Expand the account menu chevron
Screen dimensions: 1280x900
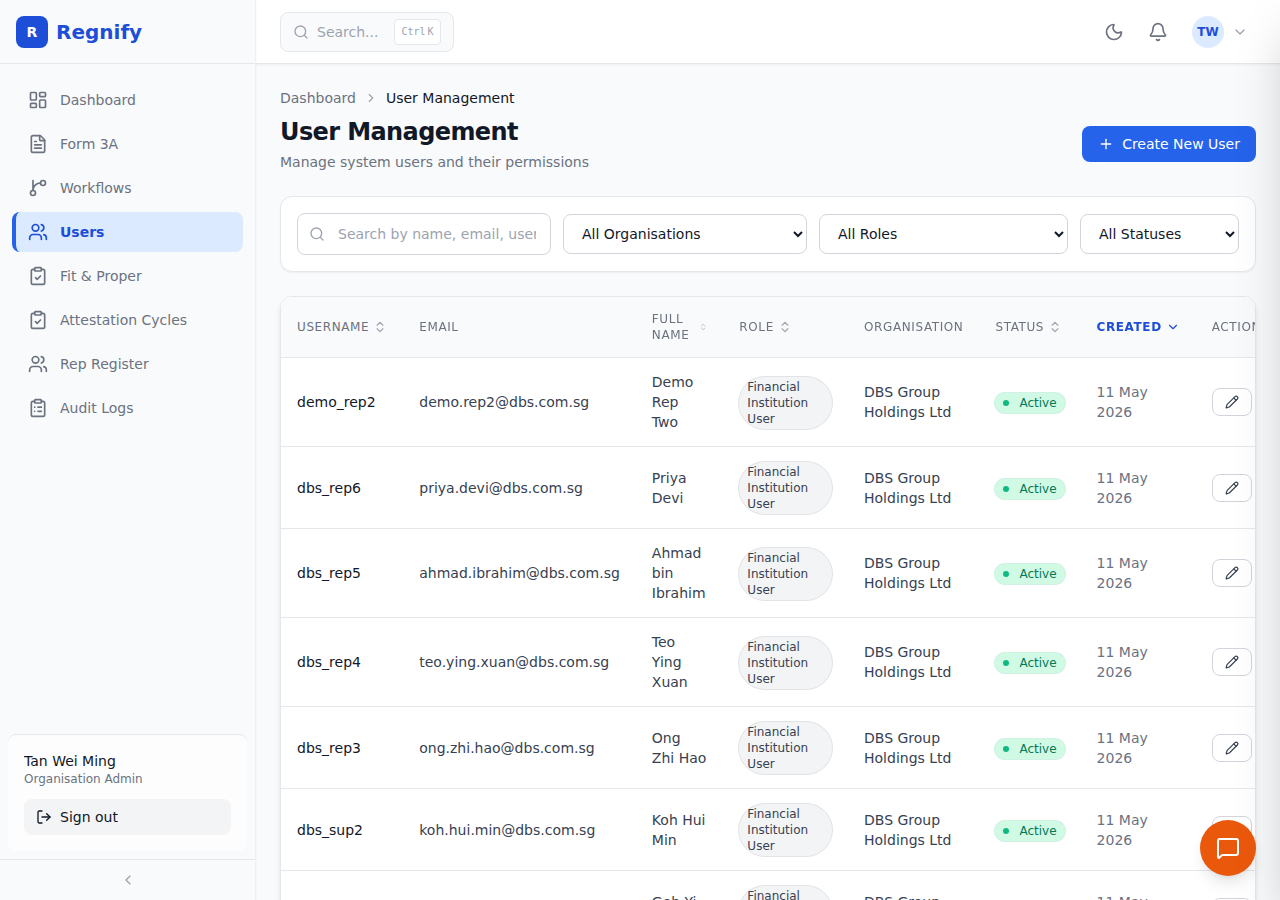1240,32
